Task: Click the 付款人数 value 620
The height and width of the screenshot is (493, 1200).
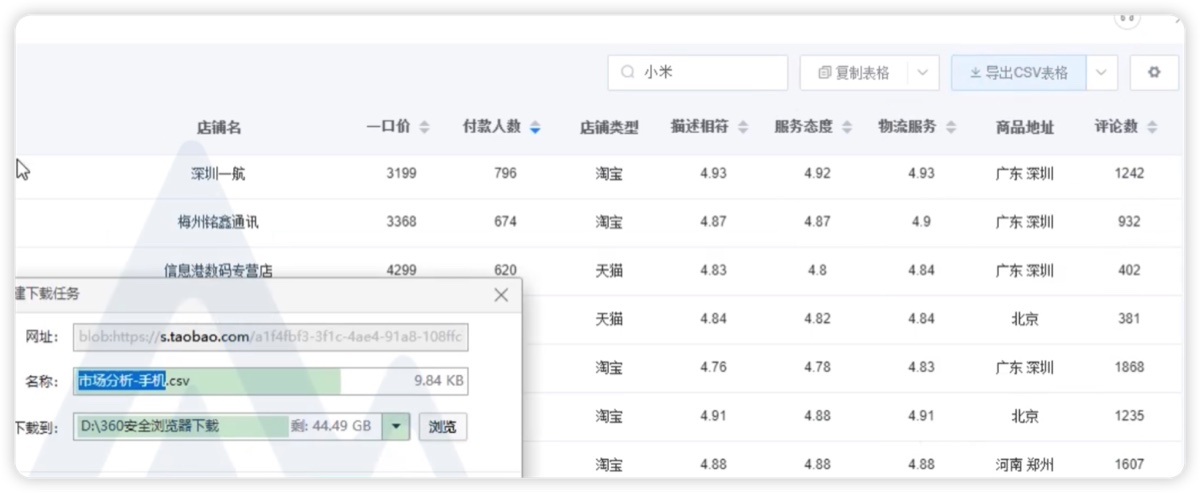Action: [x=505, y=270]
